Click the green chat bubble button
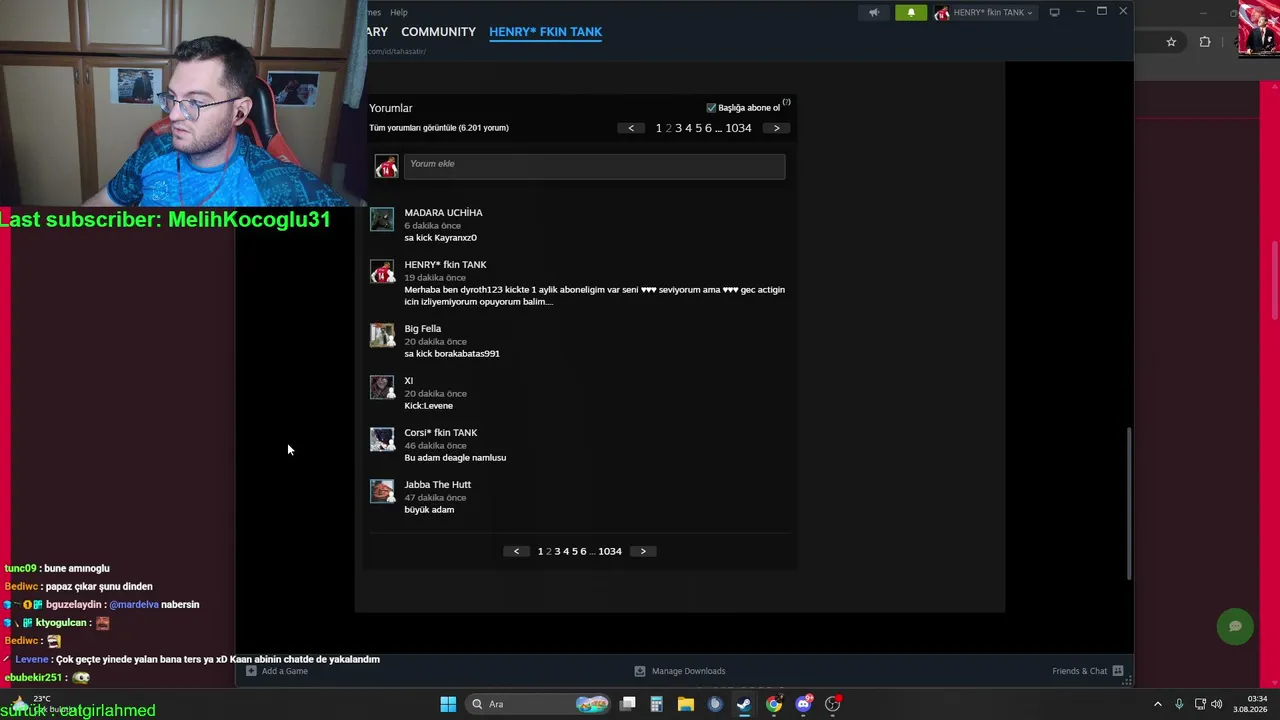This screenshot has height=720, width=1280. [x=1235, y=626]
